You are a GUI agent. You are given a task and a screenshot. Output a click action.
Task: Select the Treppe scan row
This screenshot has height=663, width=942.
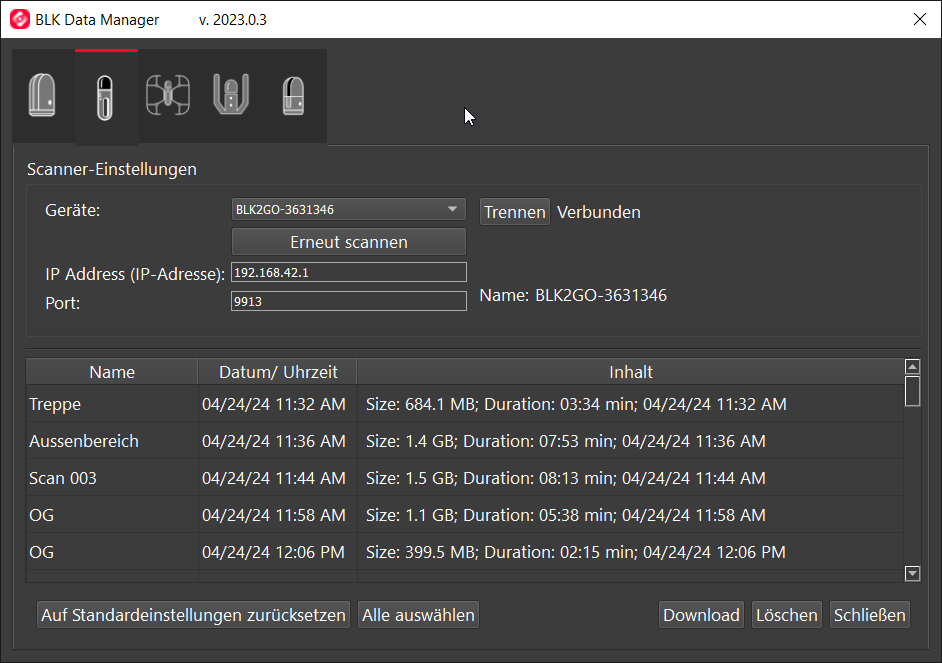click(x=464, y=404)
